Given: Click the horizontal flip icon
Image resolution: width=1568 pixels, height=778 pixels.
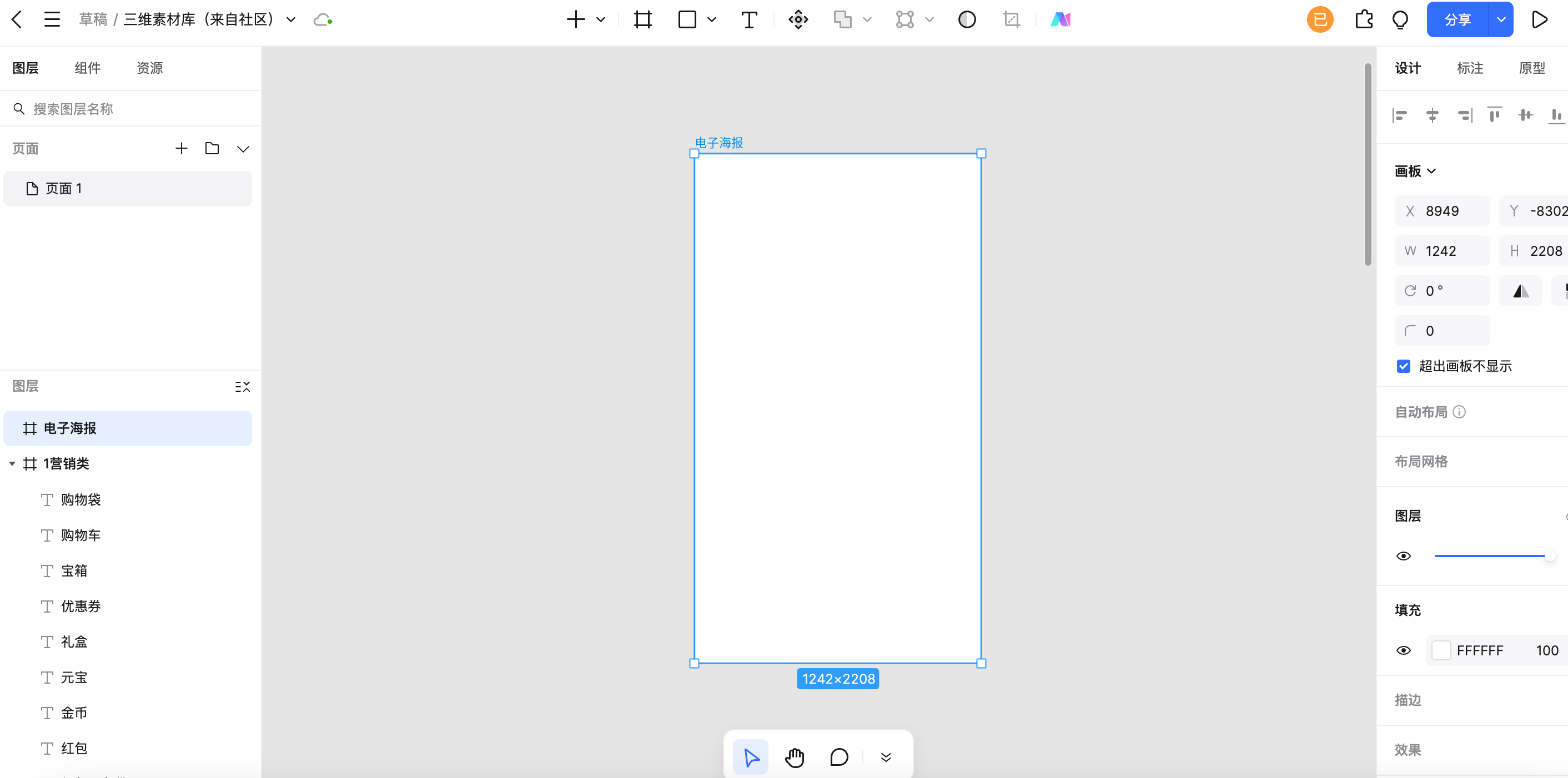Looking at the screenshot, I should pos(1520,291).
